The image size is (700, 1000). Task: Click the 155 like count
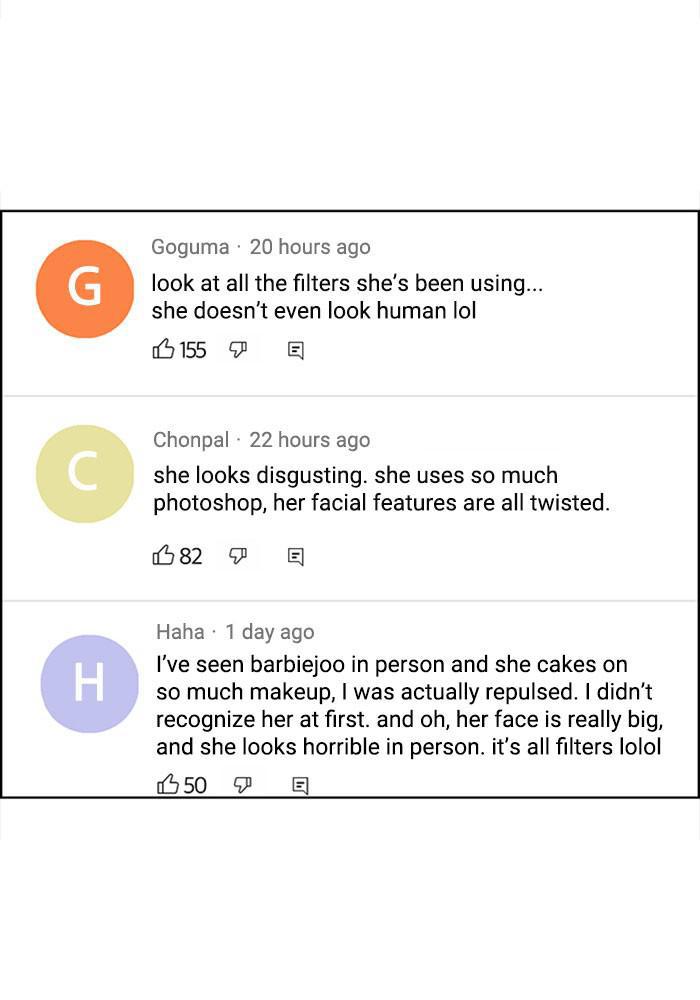pyautogui.click(x=193, y=349)
